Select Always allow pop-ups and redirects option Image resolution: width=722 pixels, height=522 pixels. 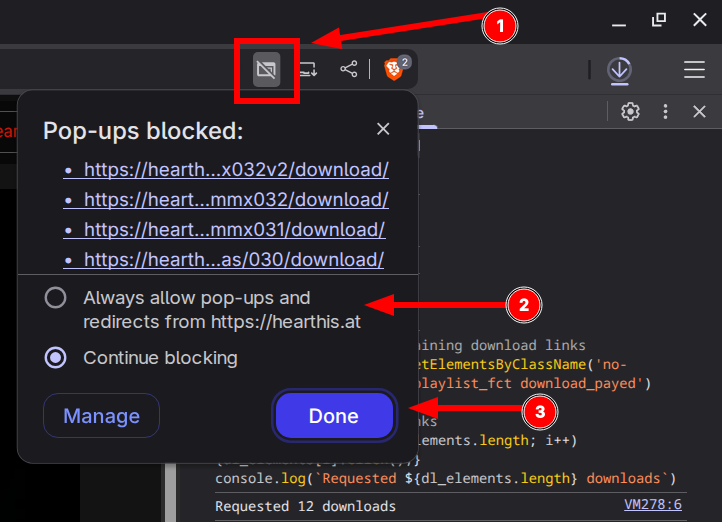click(x=56, y=298)
